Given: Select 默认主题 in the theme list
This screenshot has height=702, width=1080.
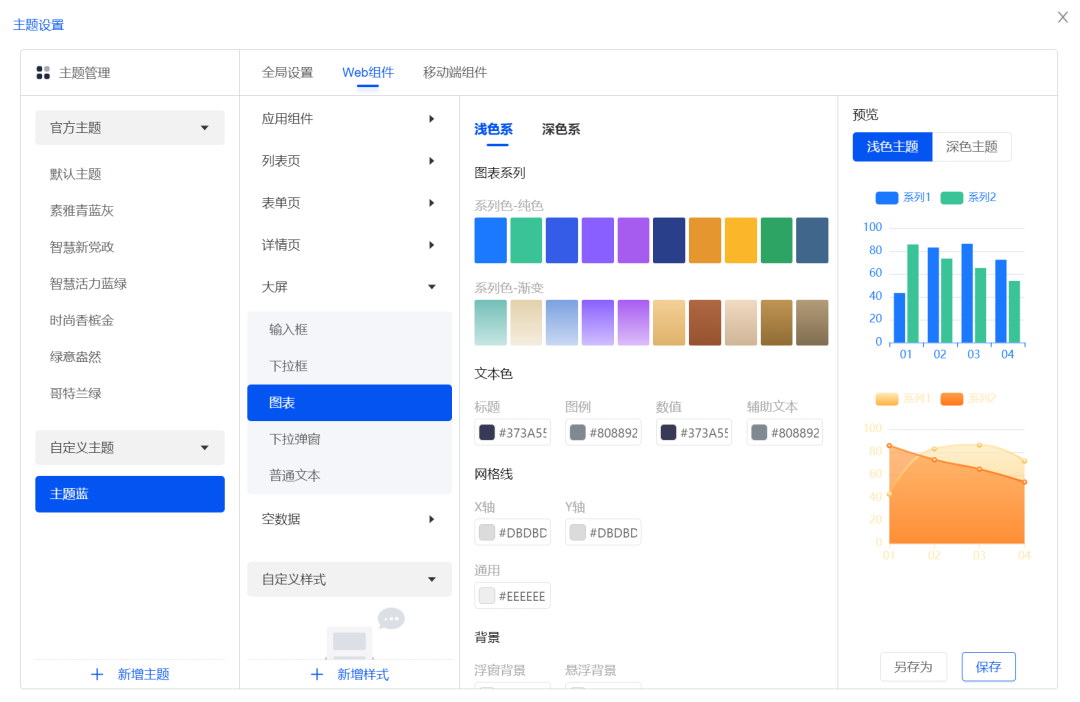Looking at the screenshot, I should coord(75,174).
